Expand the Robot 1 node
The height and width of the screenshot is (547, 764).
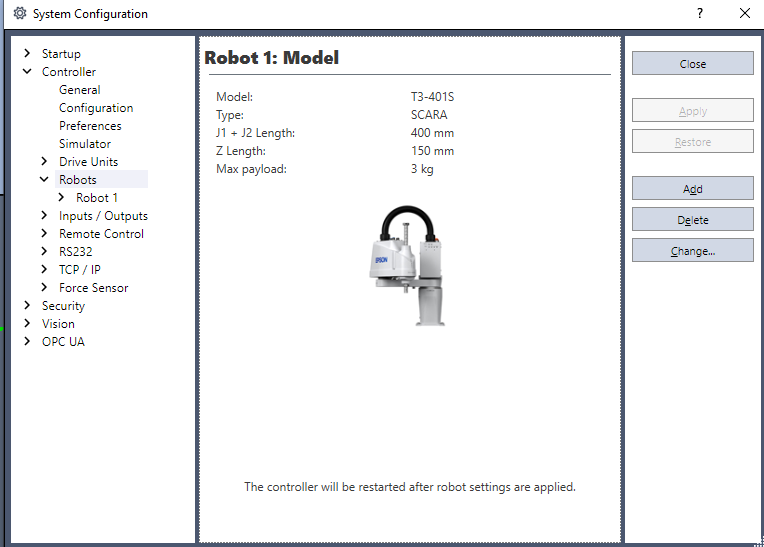point(61,197)
